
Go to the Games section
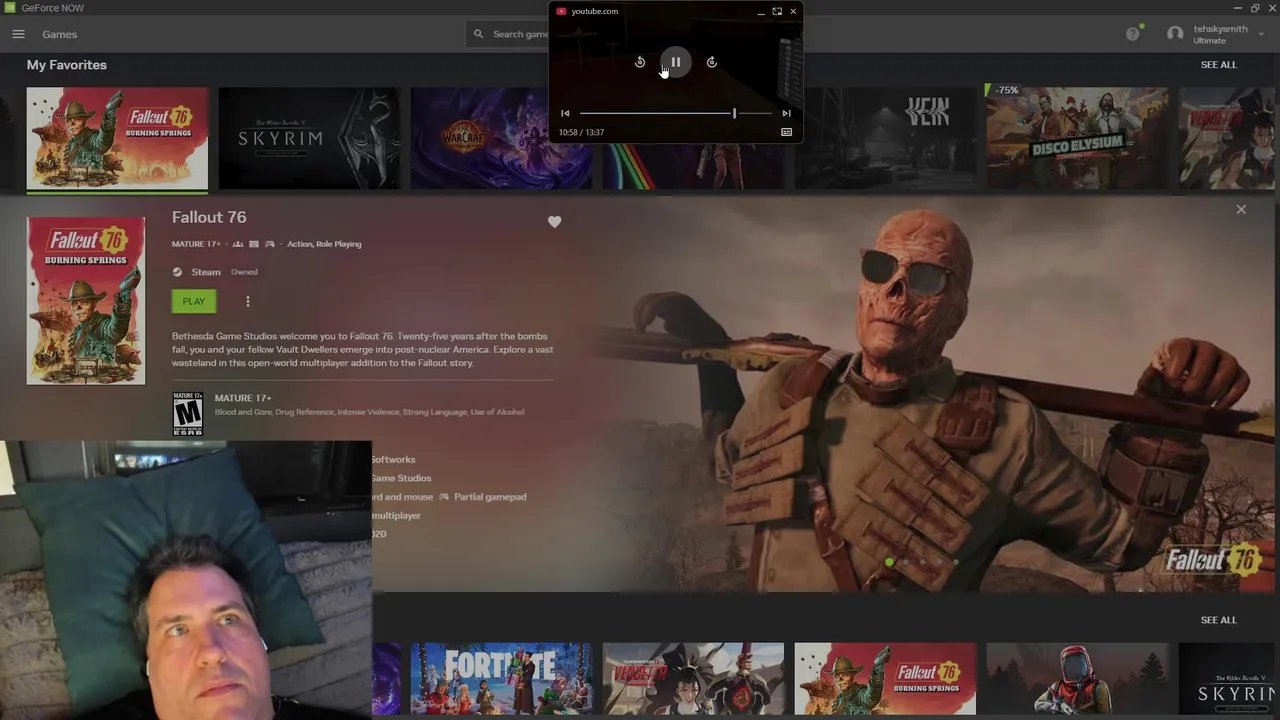pyautogui.click(x=59, y=34)
